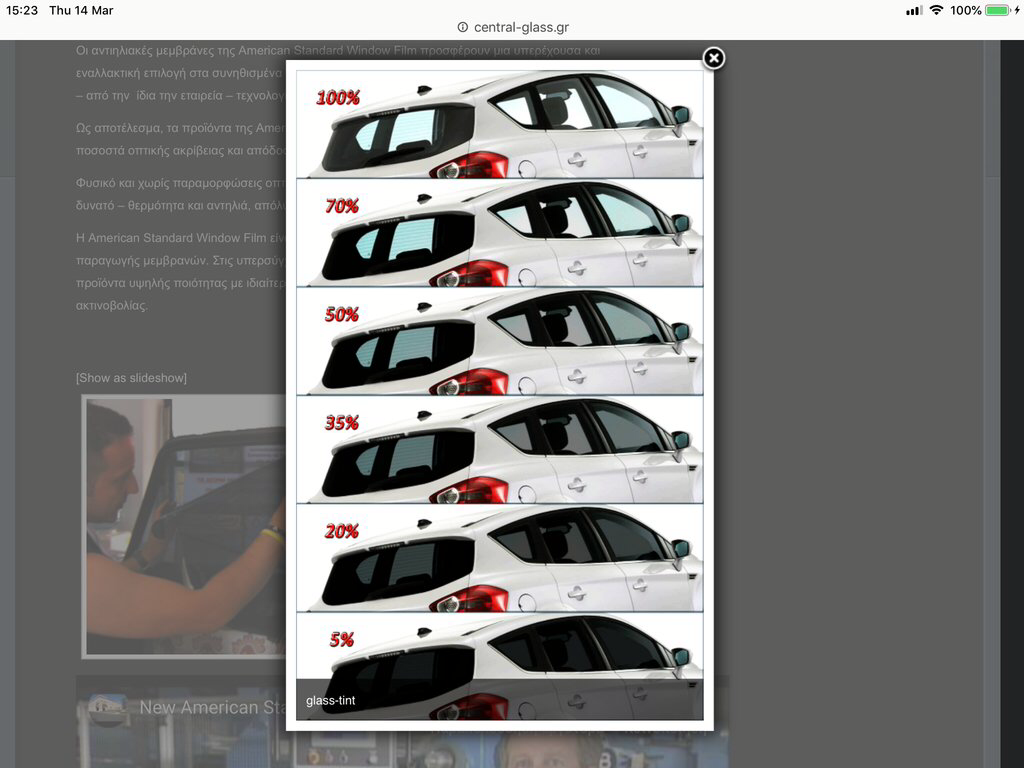This screenshot has width=1024, height=768.
Task: Click the video channel avatar icon
Action: tap(106, 709)
